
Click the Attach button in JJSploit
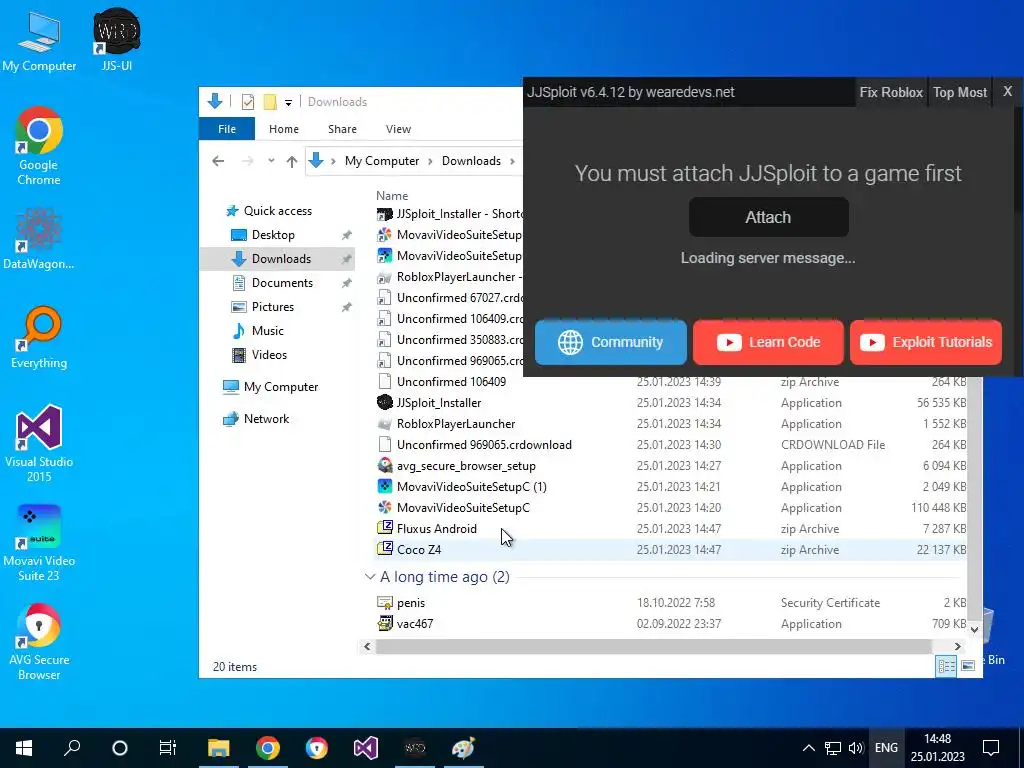(768, 217)
